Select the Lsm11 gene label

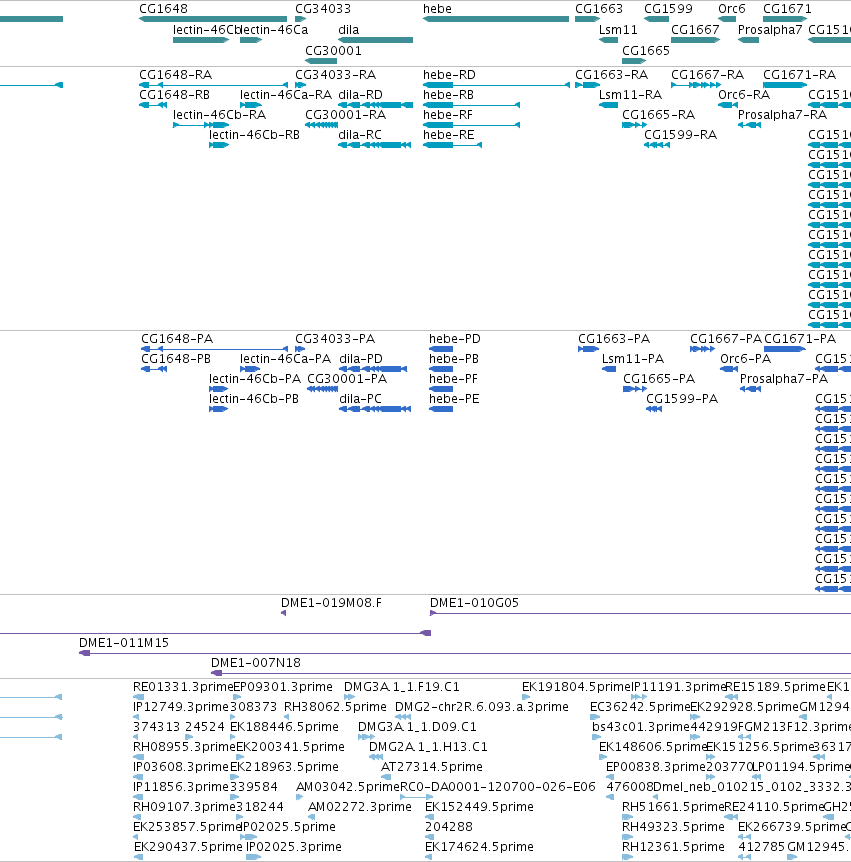pos(618,30)
